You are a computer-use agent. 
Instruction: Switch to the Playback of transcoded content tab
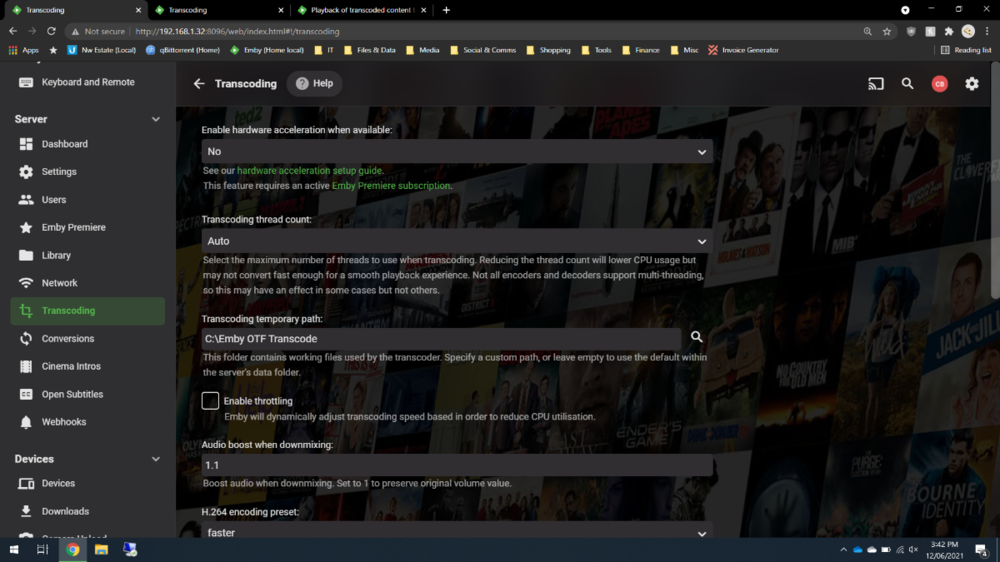362,10
